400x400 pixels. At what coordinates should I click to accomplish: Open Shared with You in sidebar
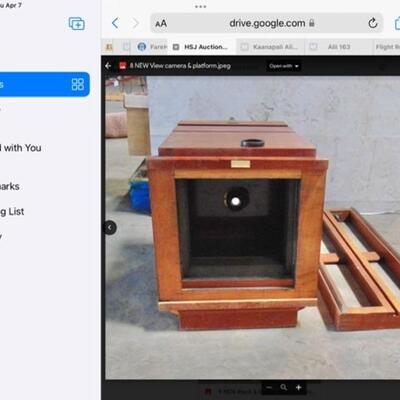[21, 148]
